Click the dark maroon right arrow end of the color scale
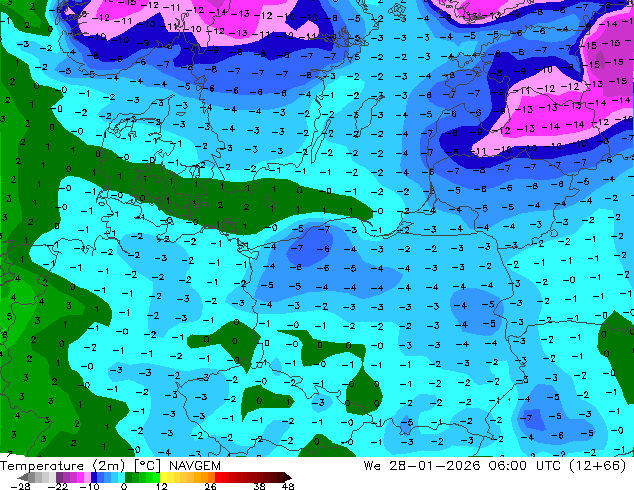 click(x=288, y=477)
